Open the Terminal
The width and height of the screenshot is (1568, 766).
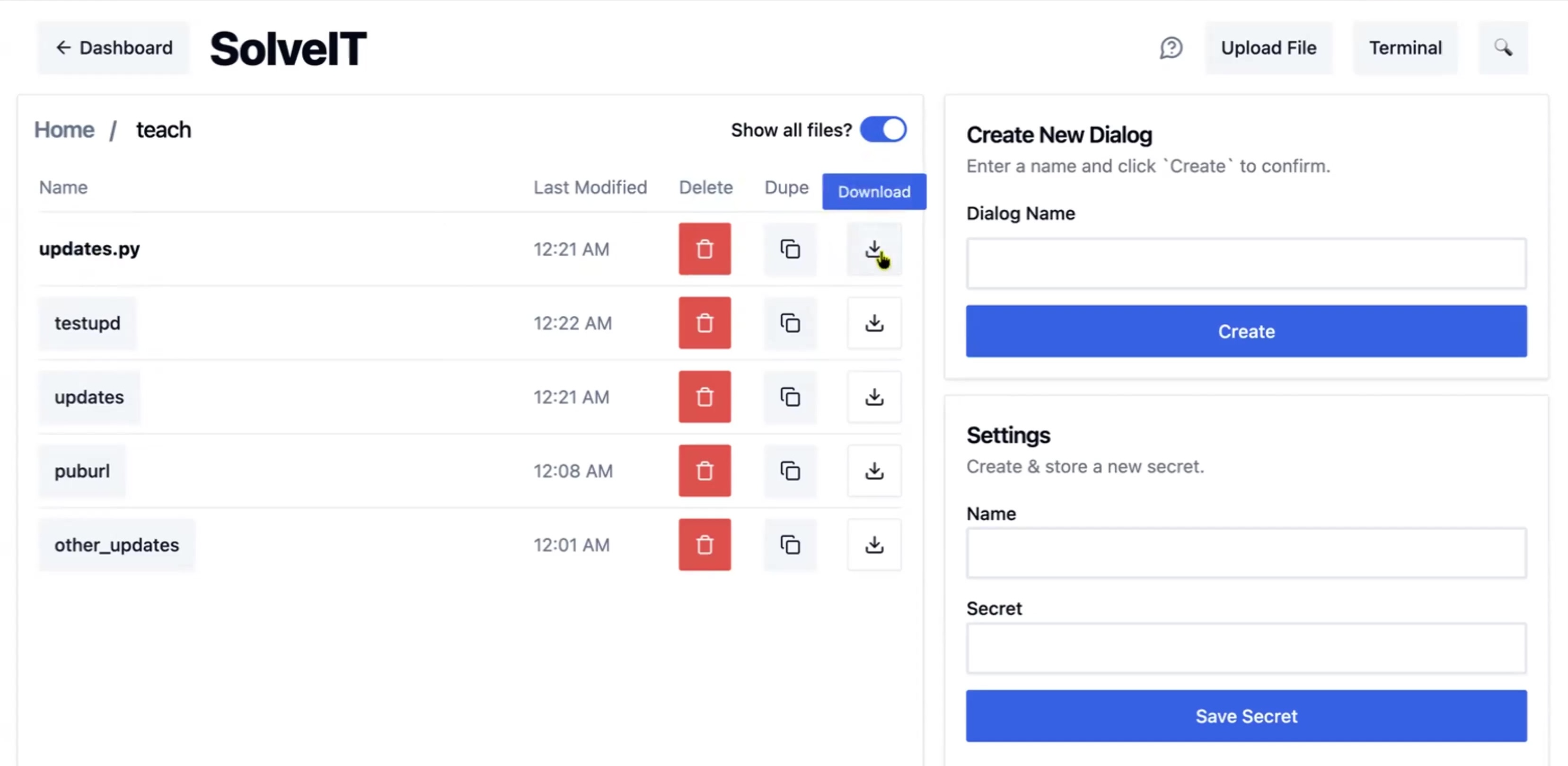pos(1405,47)
